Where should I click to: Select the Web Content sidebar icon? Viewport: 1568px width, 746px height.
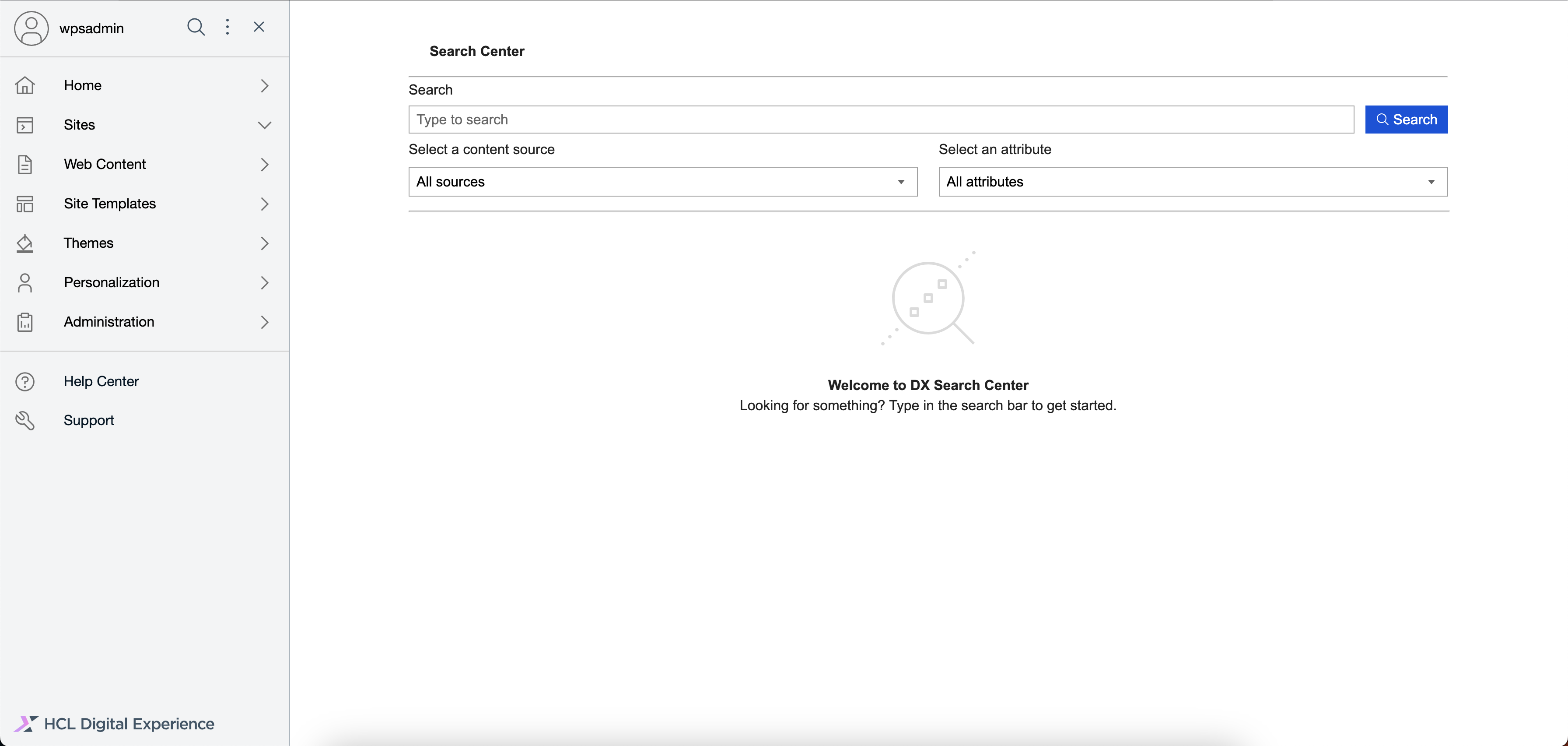point(25,164)
